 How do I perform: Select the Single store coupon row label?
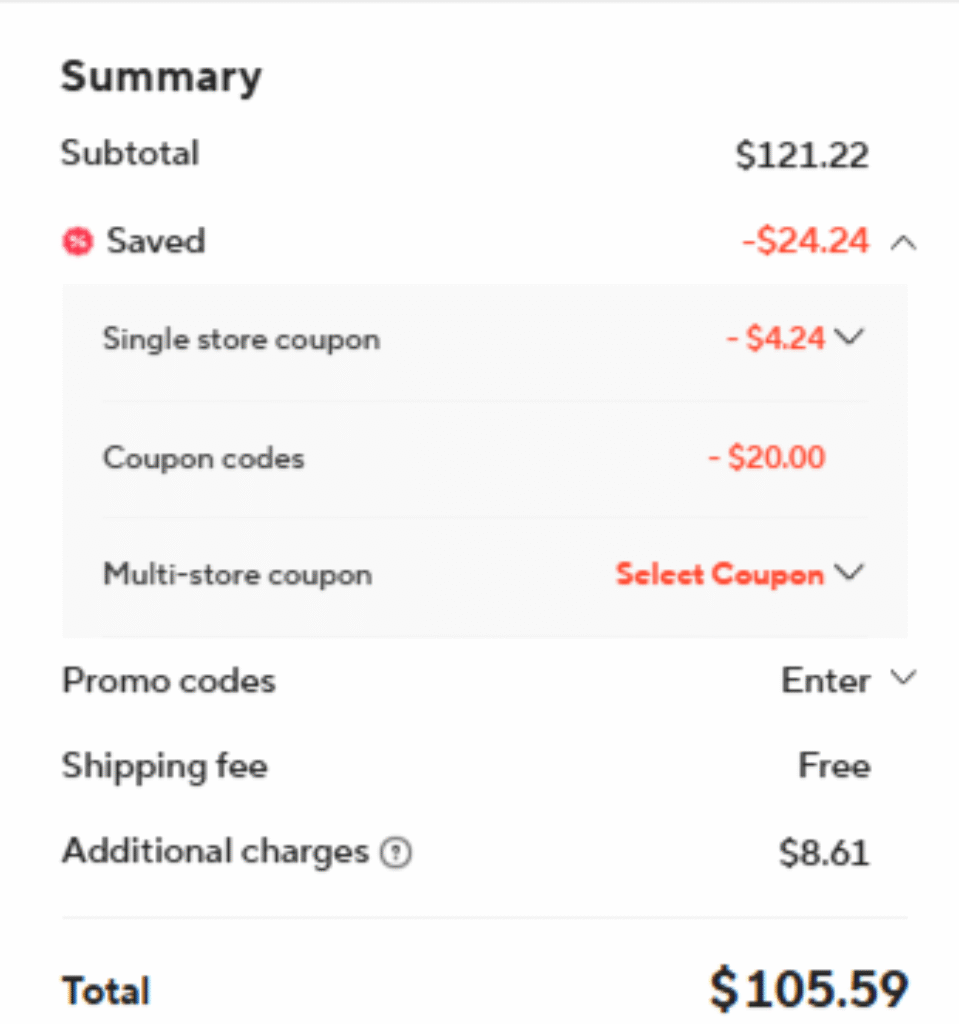pos(242,340)
